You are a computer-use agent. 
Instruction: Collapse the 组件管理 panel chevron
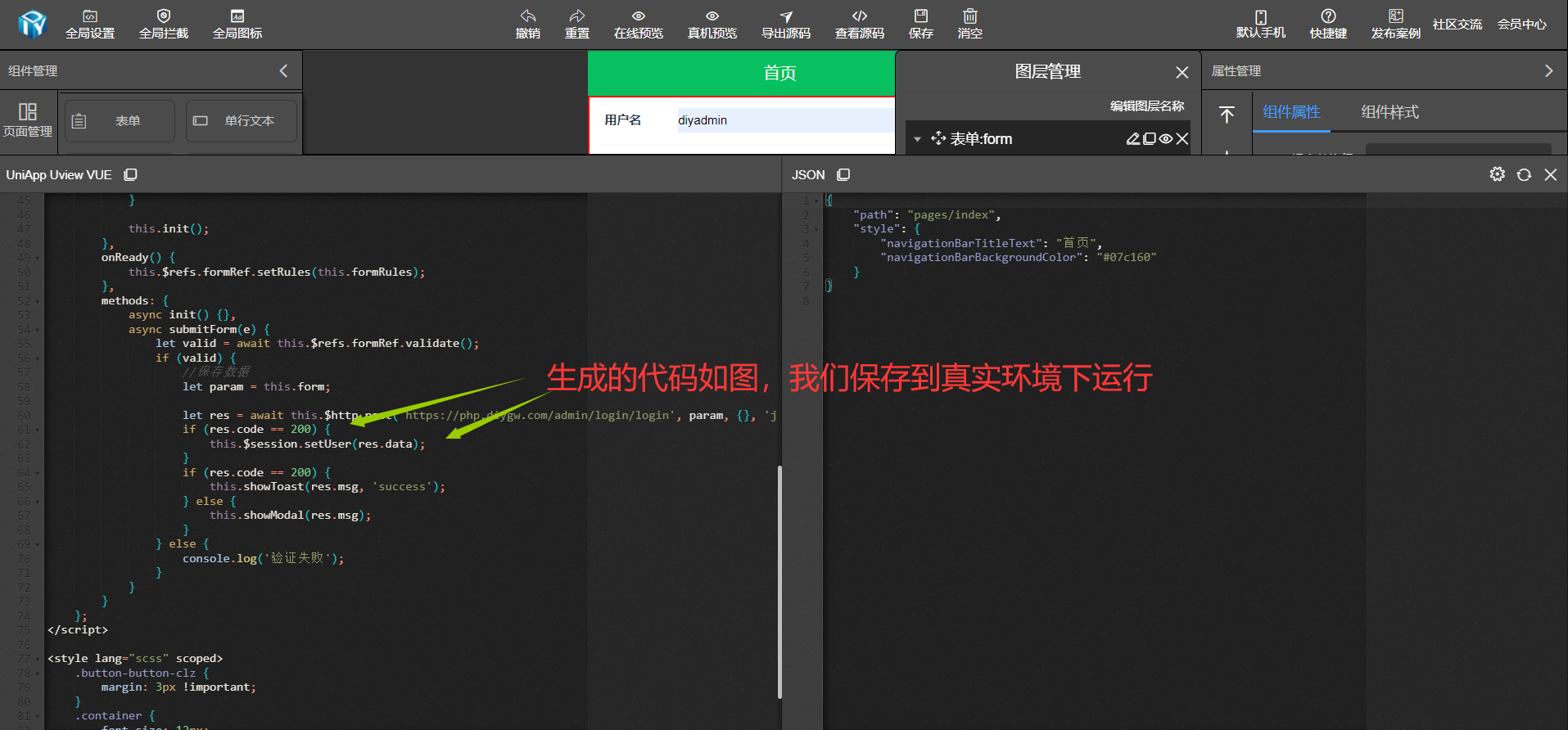283,70
